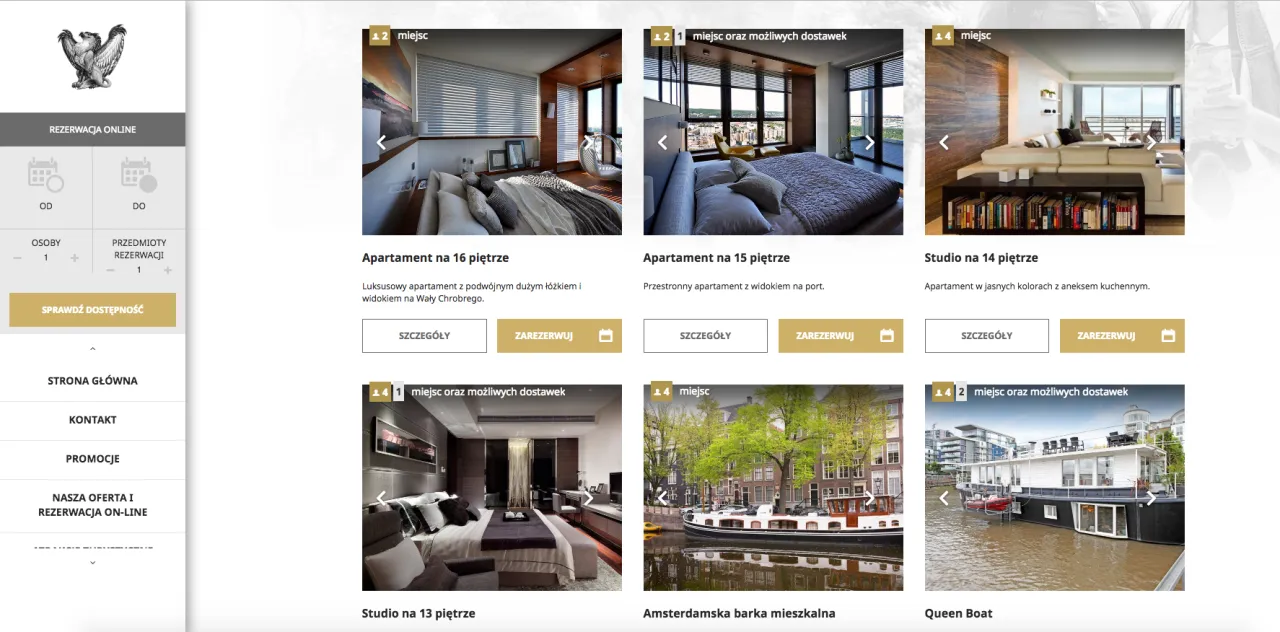Show next photo of Apartament na 16 piętrze
This screenshot has height=632, width=1280.
pos(588,142)
